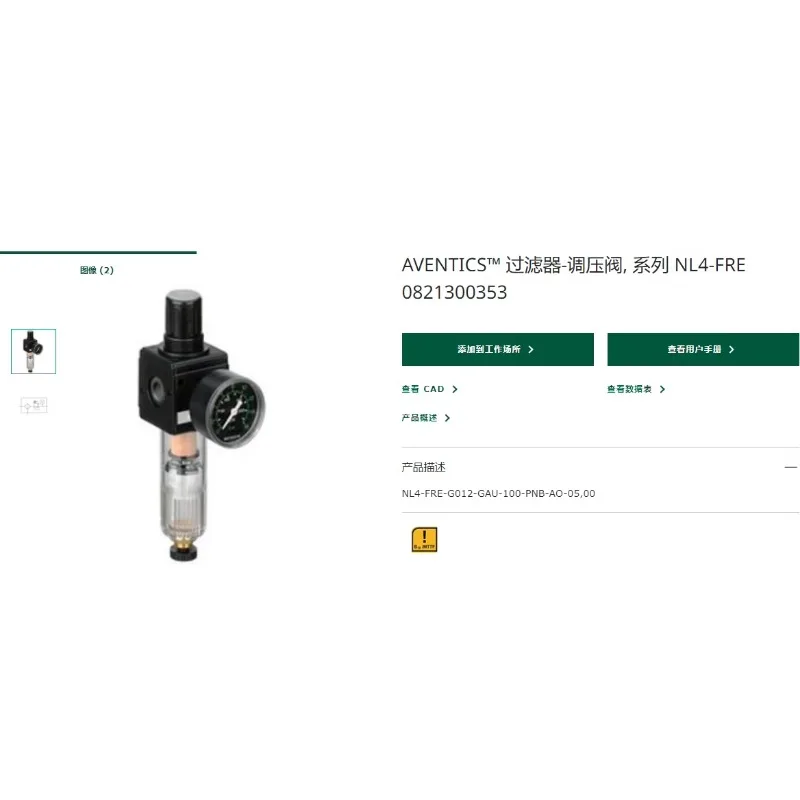This screenshot has width=800, height=800.
Task: Click the large filter-regulator product image
Action: (x=201, y=425)
